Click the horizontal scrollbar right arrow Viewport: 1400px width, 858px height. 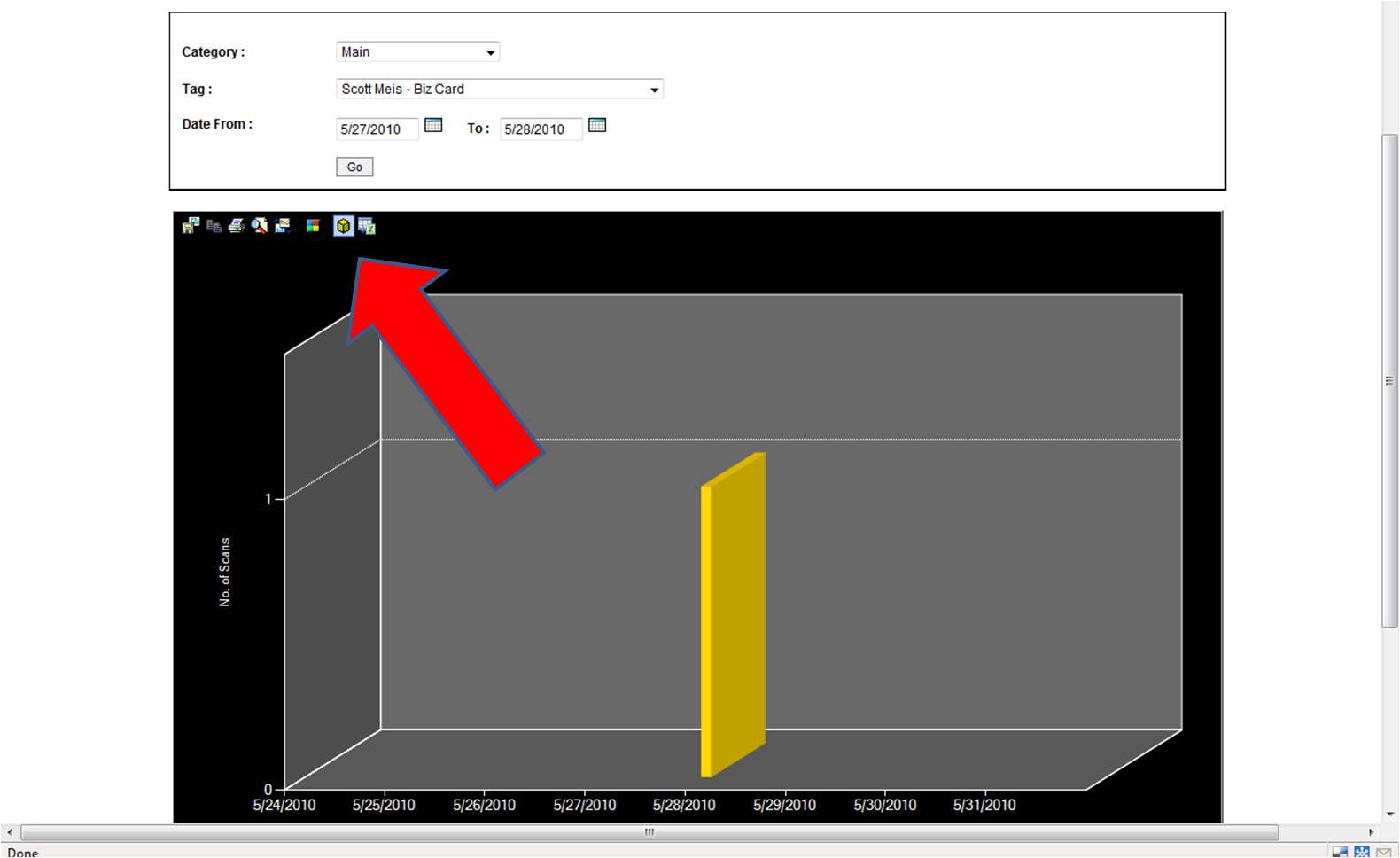(x=1371, y=832)
